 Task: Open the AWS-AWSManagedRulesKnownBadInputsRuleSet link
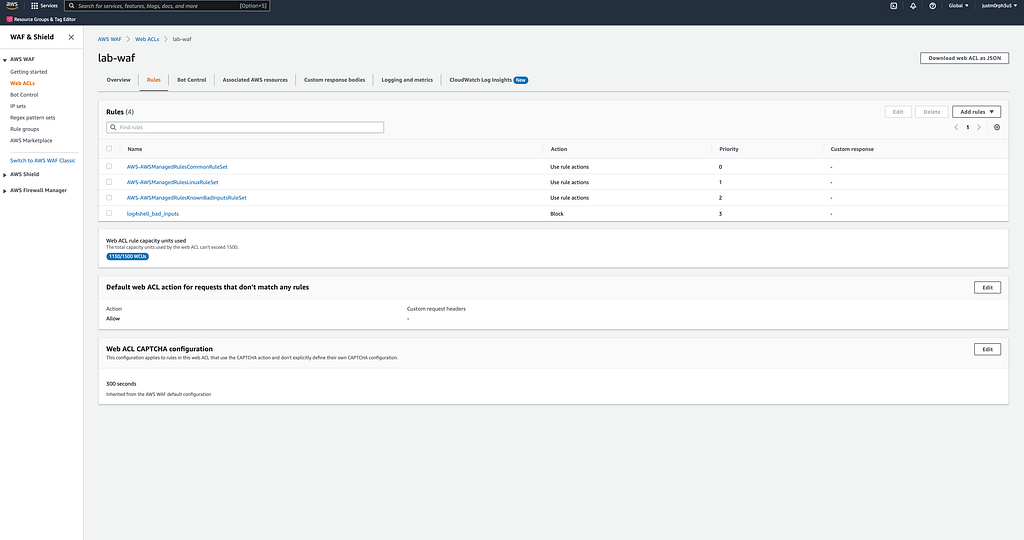tap(187, 198)
